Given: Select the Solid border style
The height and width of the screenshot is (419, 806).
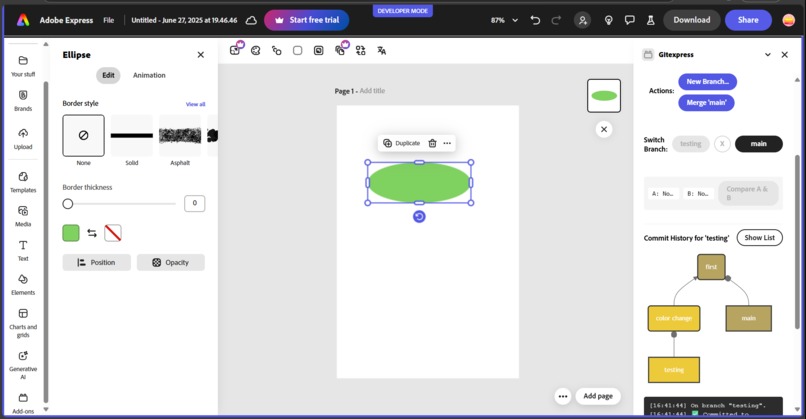Looking at the screenshot, I should 132,136.
